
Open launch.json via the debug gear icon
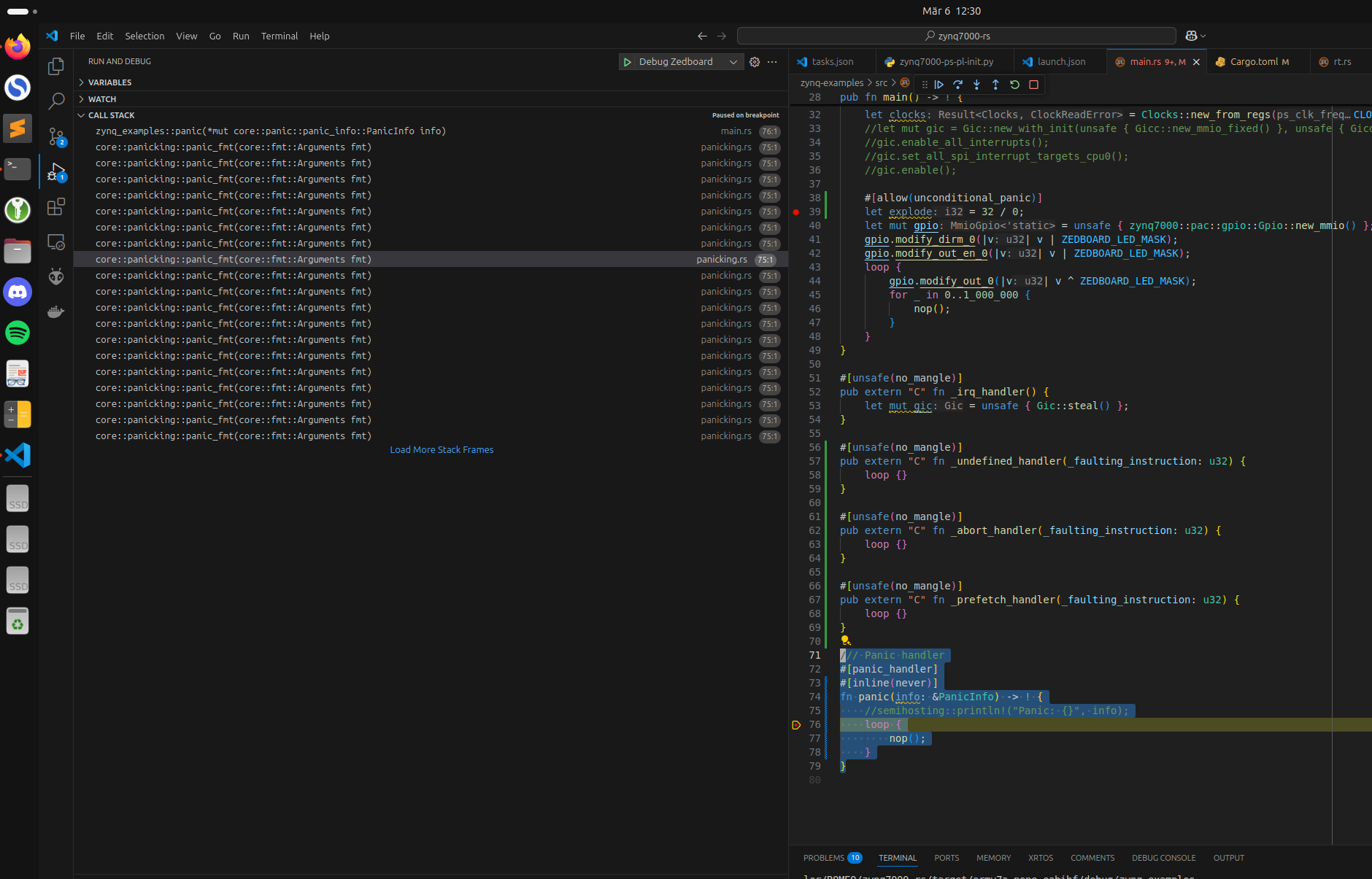click(x=755, y=62)
